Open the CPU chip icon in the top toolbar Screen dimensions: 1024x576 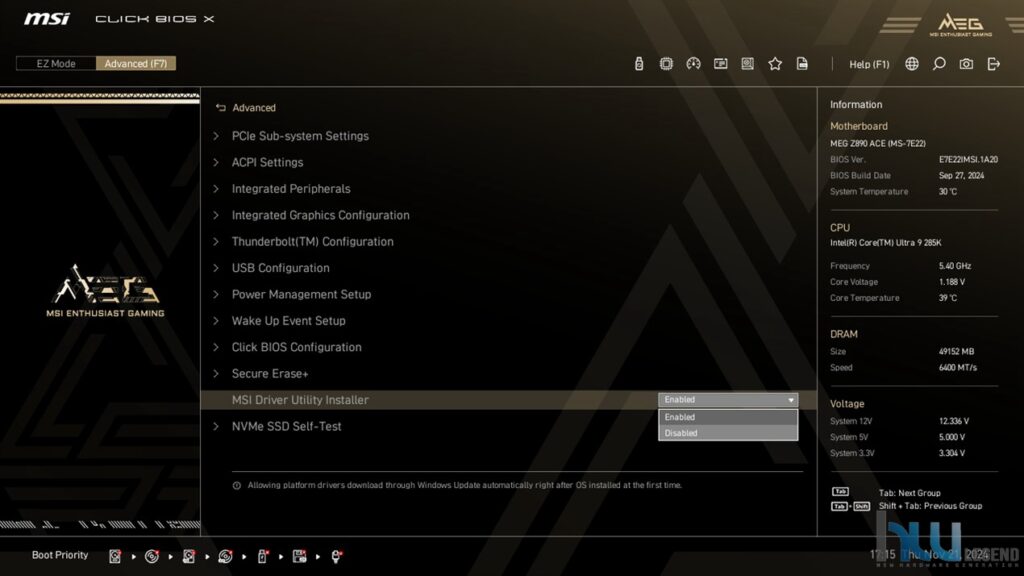(666, 63)
